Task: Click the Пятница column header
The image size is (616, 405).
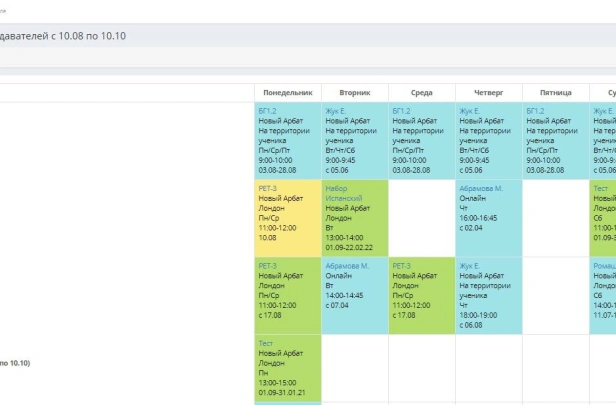Action: (x=555, y=92)
